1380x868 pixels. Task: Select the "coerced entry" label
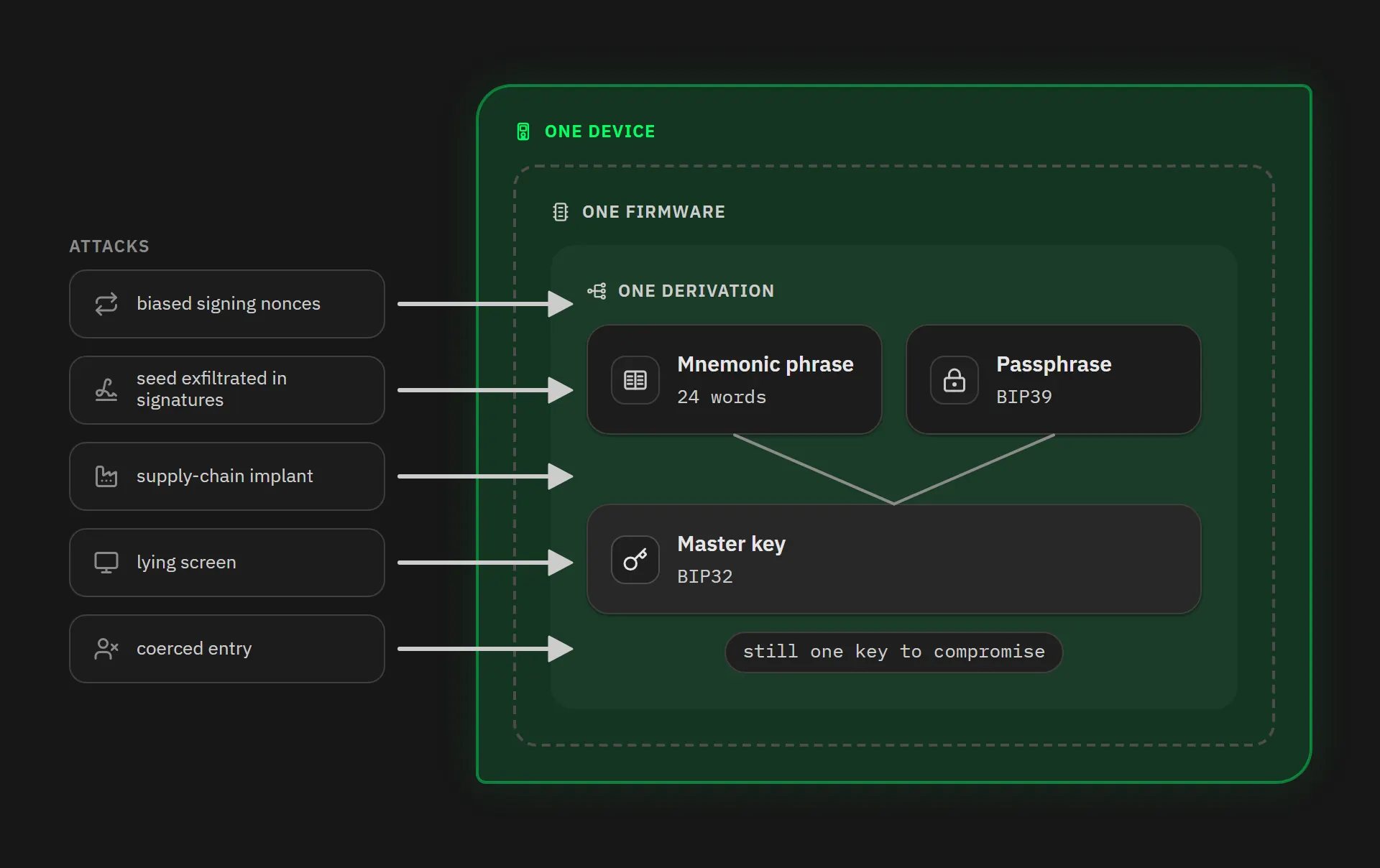(194, 649)
